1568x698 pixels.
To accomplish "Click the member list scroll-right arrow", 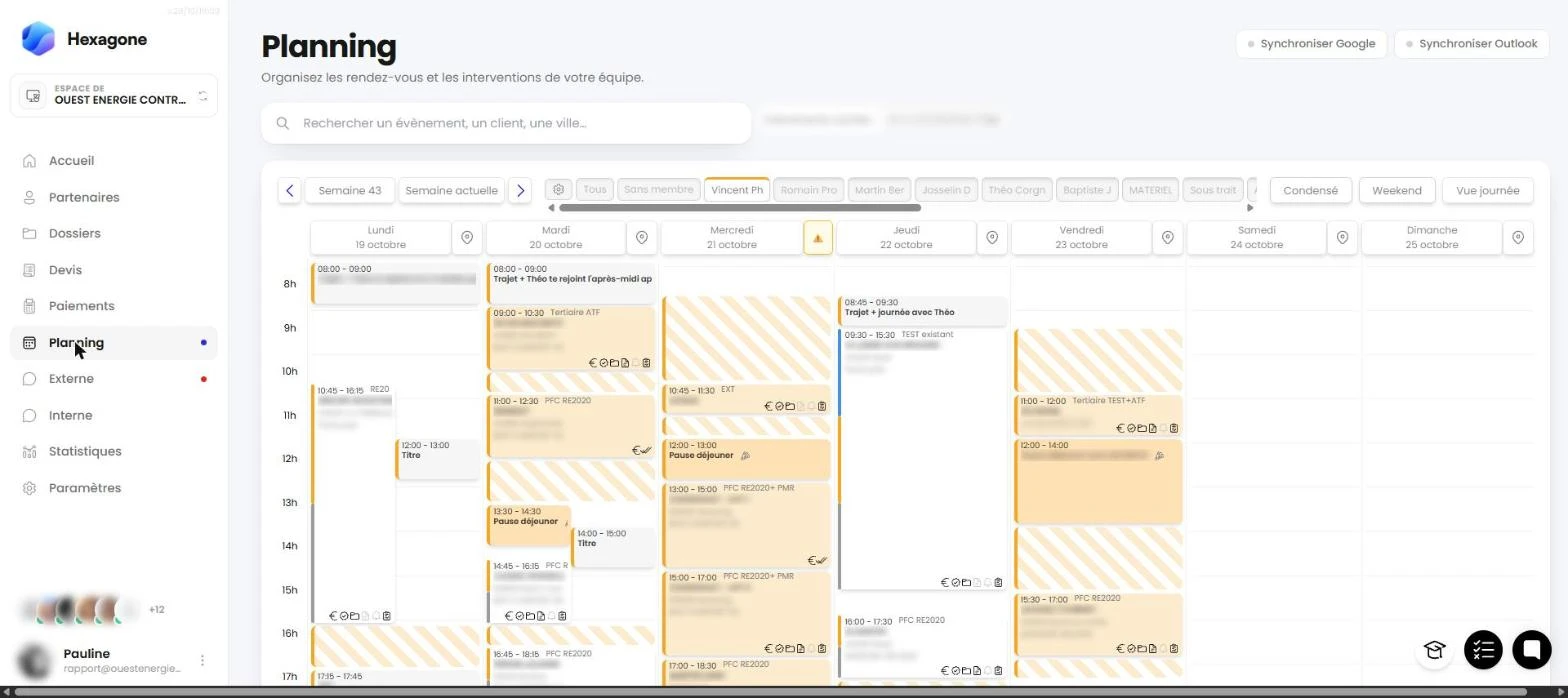I will (1249, 208).
